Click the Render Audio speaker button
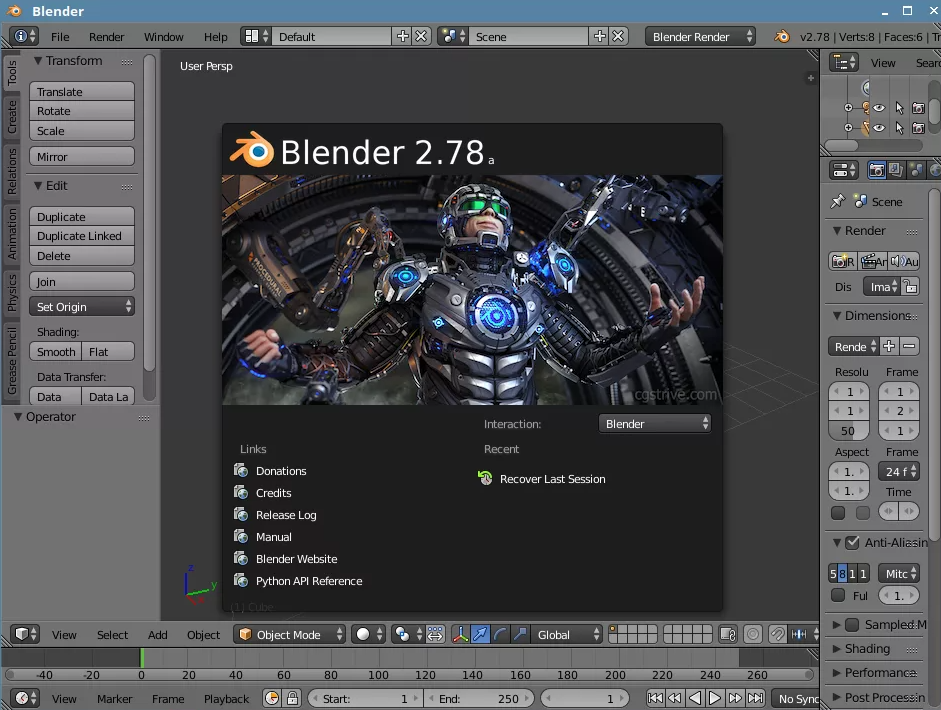Screen dimensions: 941x710 pos(904,261)
